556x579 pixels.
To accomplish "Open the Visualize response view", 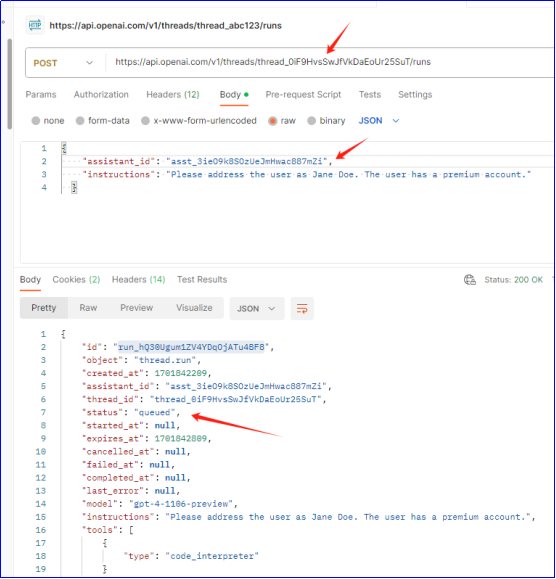I will click(x=194, y=308).
